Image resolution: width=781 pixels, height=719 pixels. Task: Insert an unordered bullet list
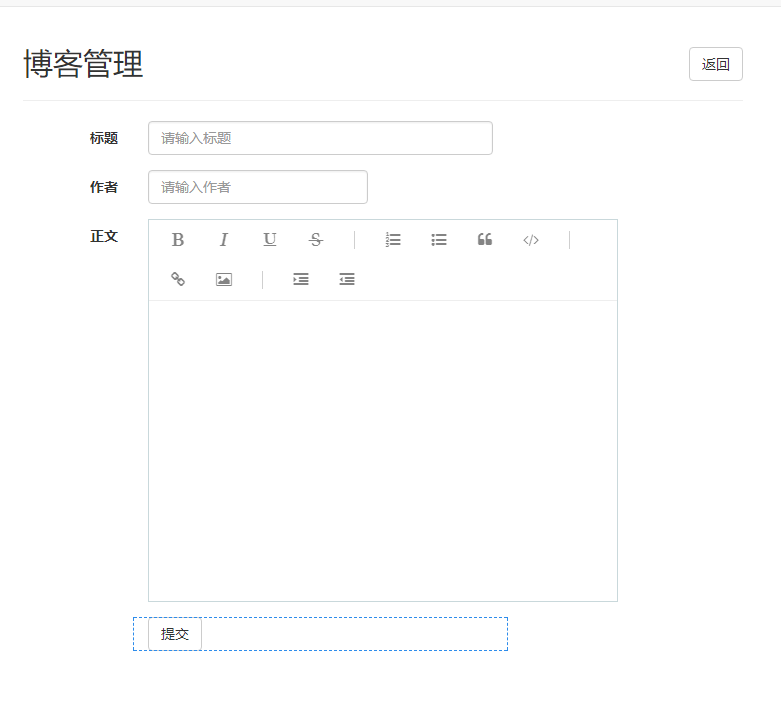(x=439, y=240)
